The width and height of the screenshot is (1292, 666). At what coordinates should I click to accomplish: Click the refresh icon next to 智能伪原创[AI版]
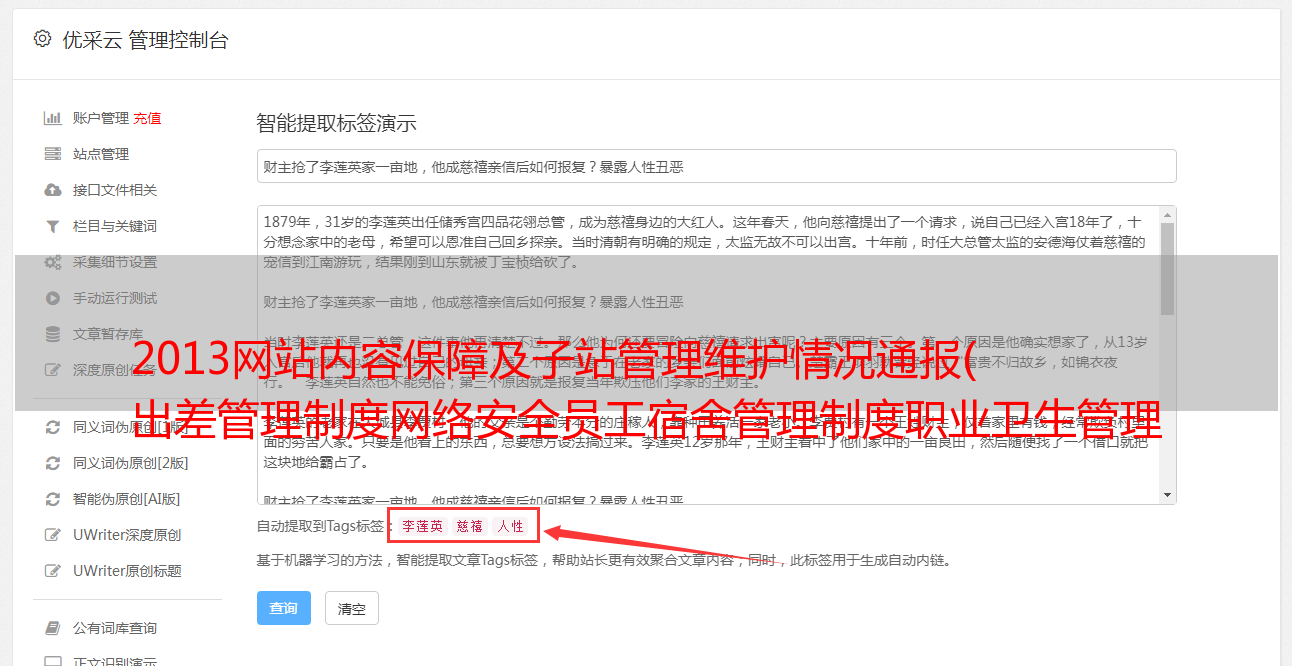tap(53, 499)
